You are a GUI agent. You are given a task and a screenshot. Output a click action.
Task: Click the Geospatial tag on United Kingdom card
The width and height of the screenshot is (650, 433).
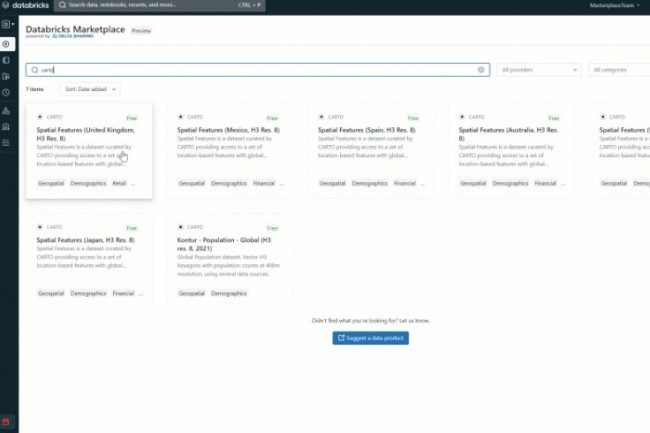point(51,183)
